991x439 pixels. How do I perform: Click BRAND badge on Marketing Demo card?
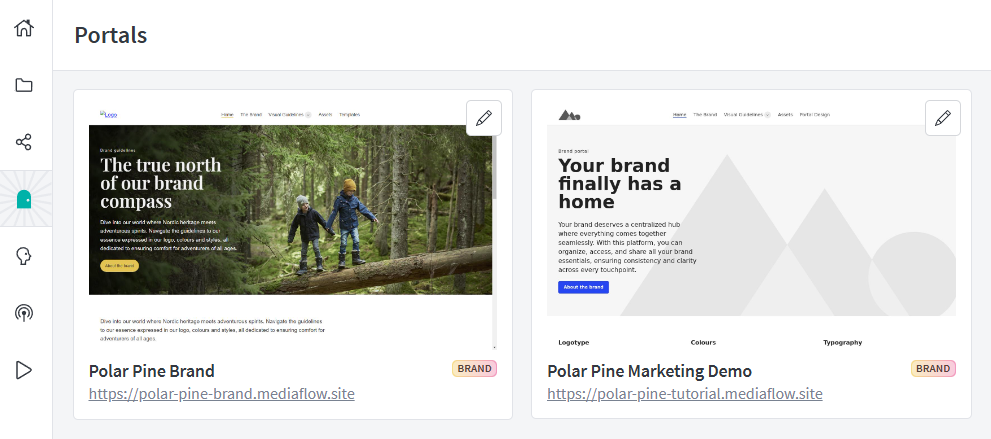tap(933, 369)
